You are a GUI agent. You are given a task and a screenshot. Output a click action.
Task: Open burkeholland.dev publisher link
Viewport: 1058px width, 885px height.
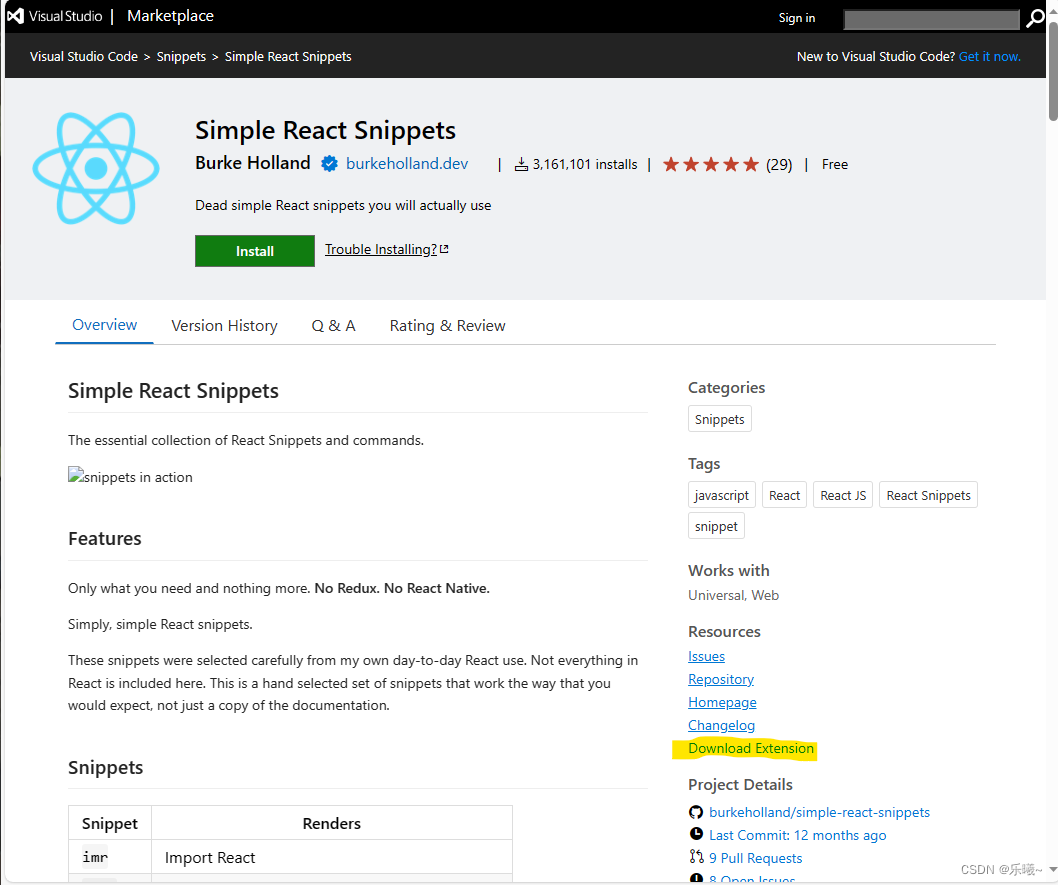[x=407, y=164]
